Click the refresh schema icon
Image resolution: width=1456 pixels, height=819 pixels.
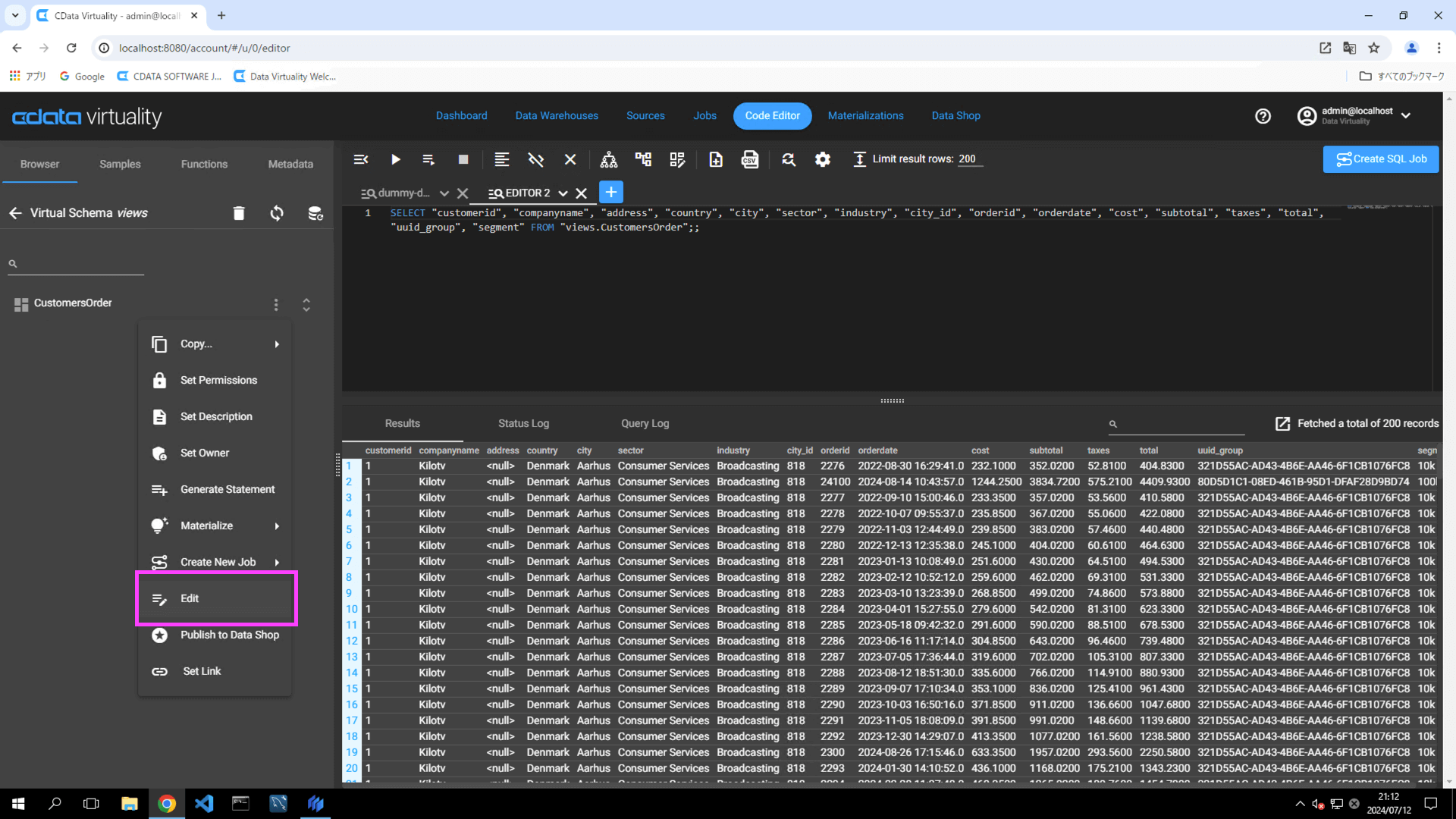(x=277, y=213)
